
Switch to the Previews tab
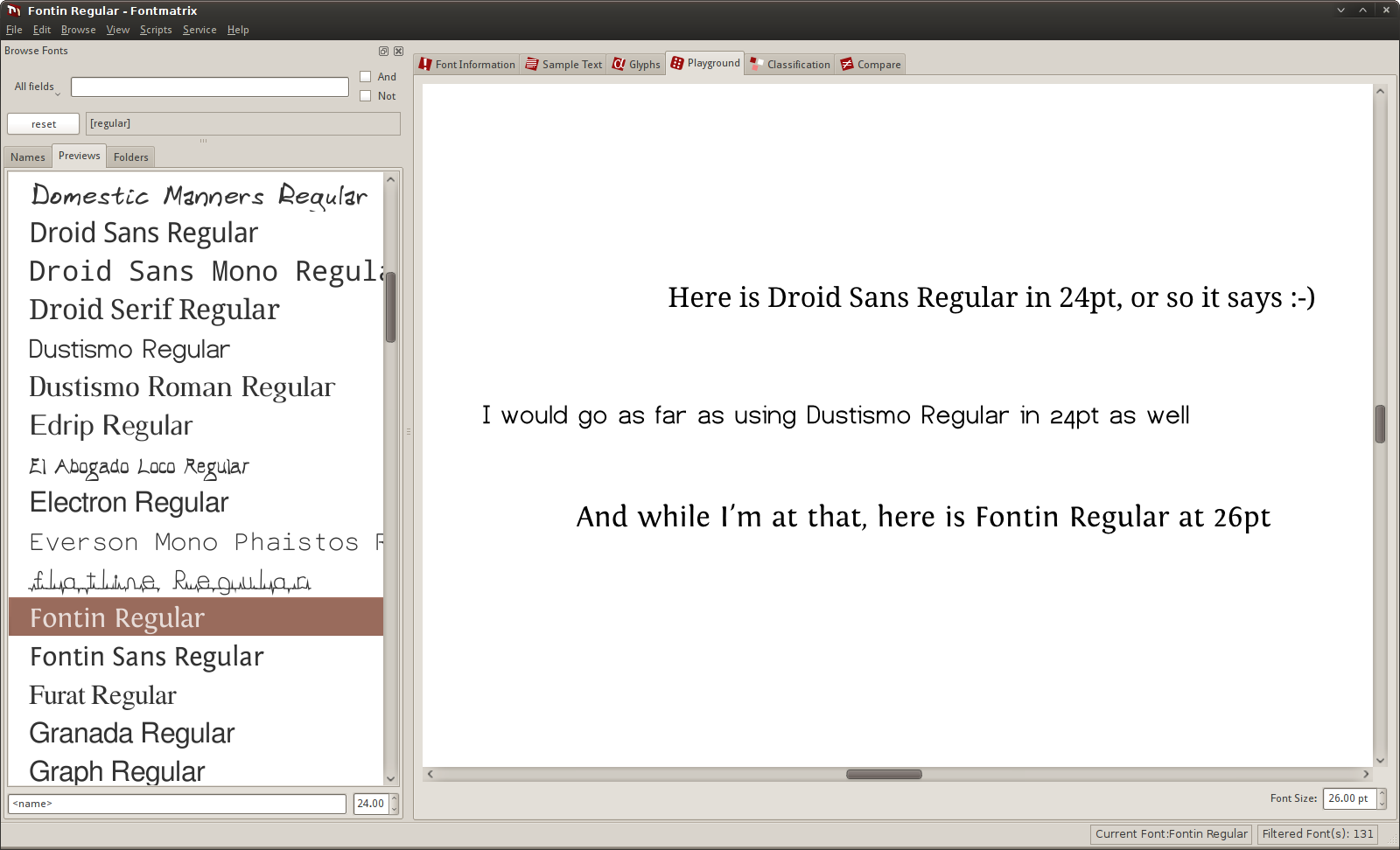[80, 156]
